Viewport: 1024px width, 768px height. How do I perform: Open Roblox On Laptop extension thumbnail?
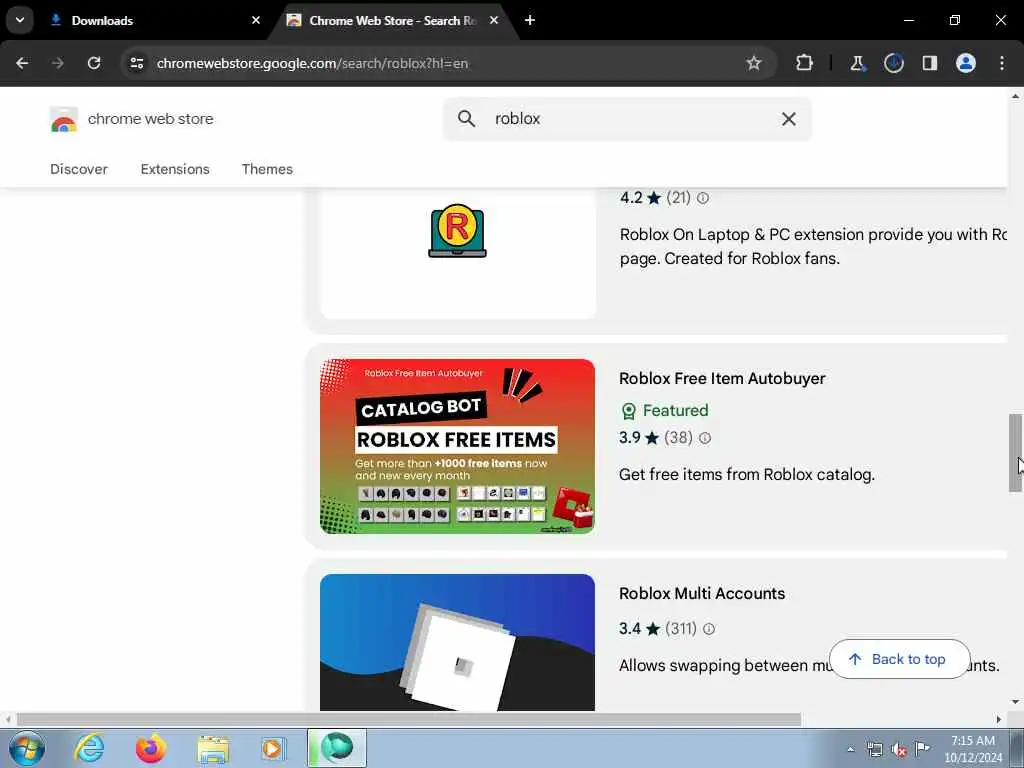coord(458,253)
